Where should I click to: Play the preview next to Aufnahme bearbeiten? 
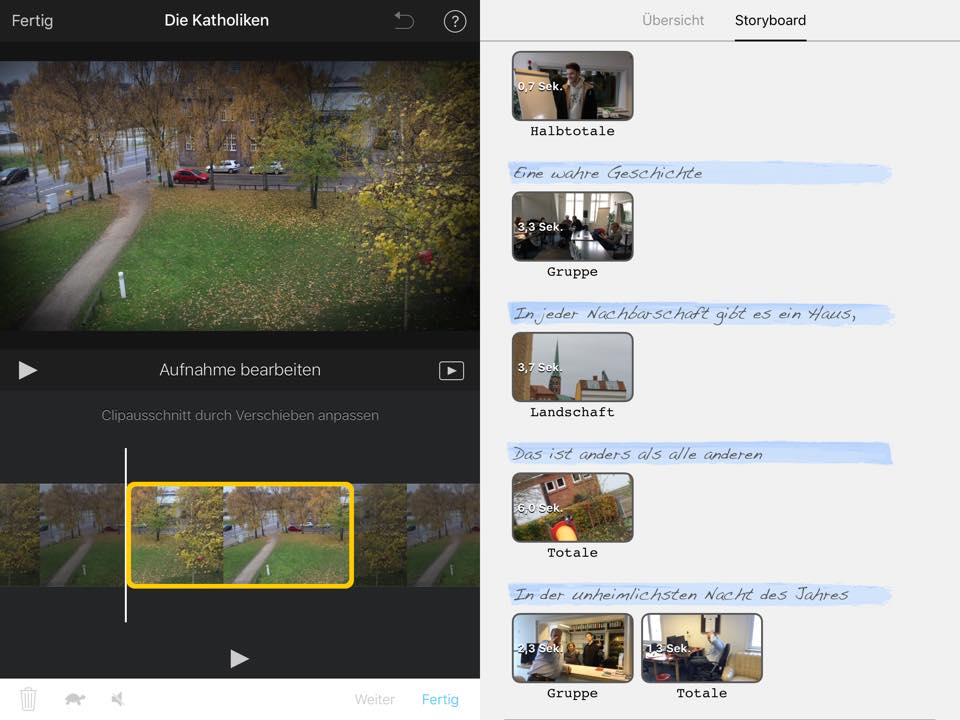click(x=28, y=370)
